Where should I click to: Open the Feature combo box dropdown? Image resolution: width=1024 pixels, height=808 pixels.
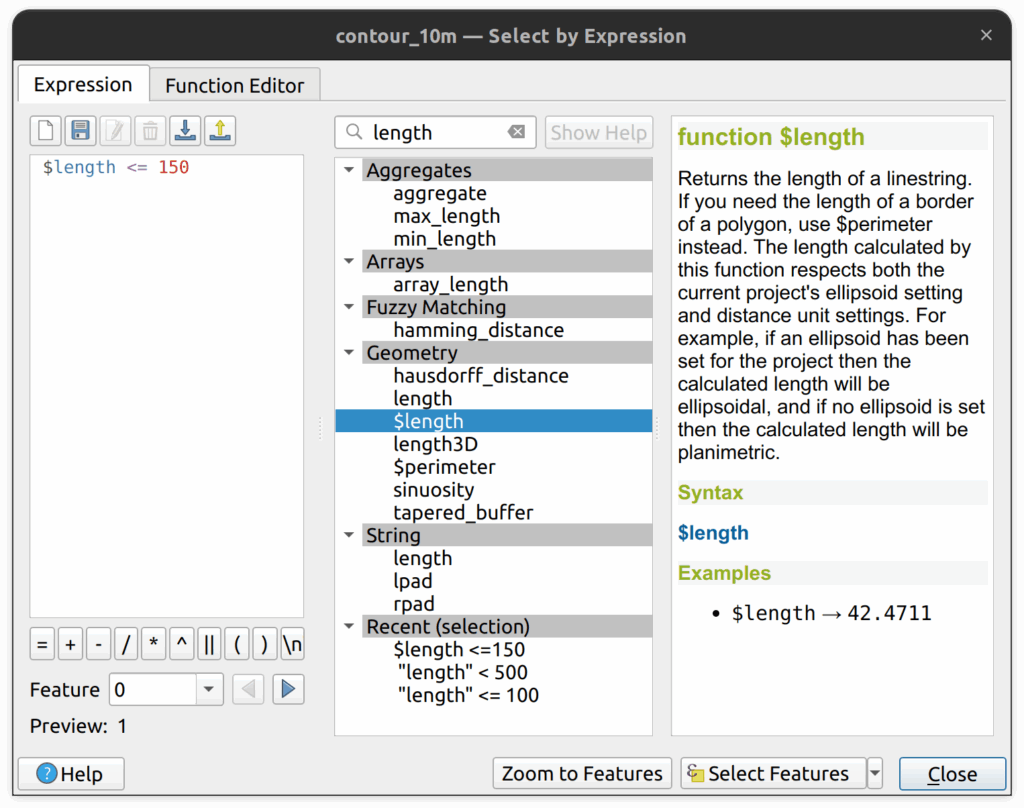[209, 689]
